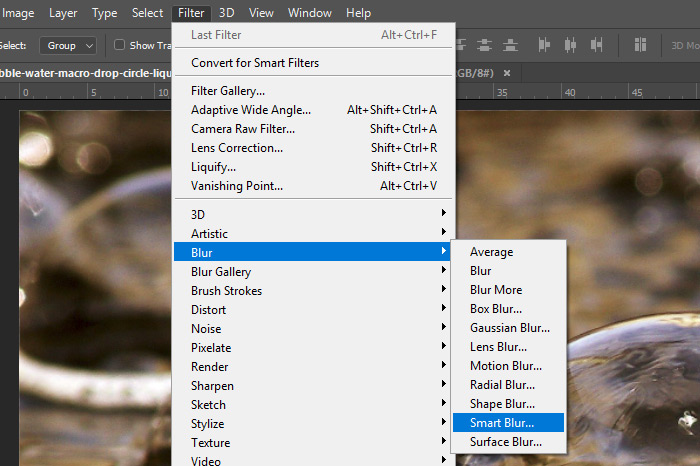Open the Surface Blur dialog
Image resolution: width=700 pixels, height=466 pixels.
508,442
